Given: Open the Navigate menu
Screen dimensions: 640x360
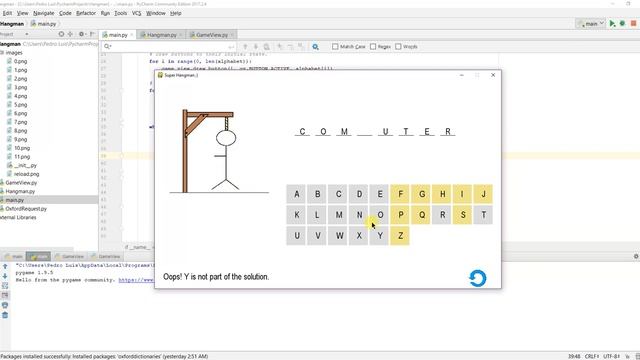Looking at the screenshot, I should (x=44, y=13).
